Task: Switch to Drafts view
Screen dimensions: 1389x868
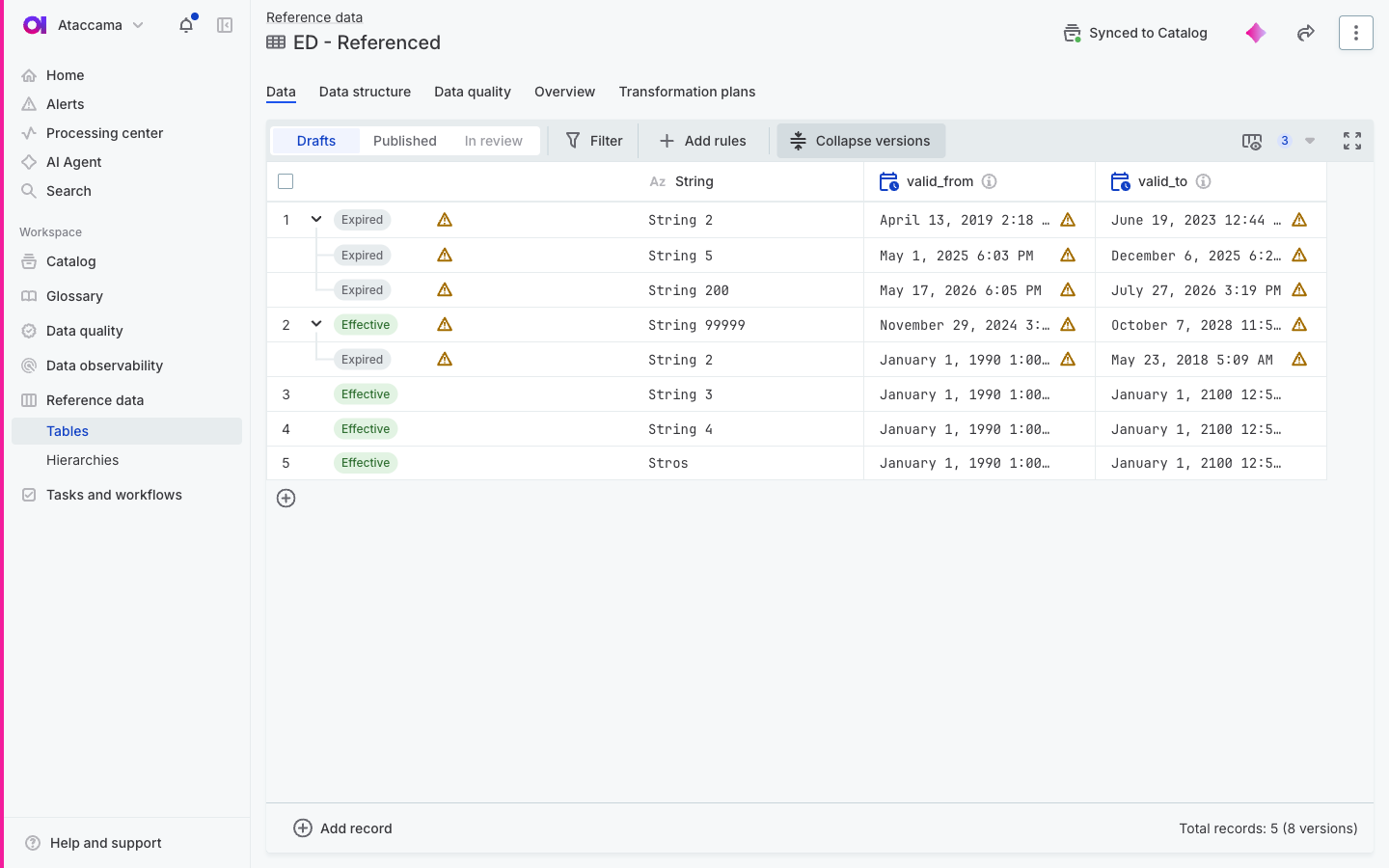Action: (x=316, y=141)
